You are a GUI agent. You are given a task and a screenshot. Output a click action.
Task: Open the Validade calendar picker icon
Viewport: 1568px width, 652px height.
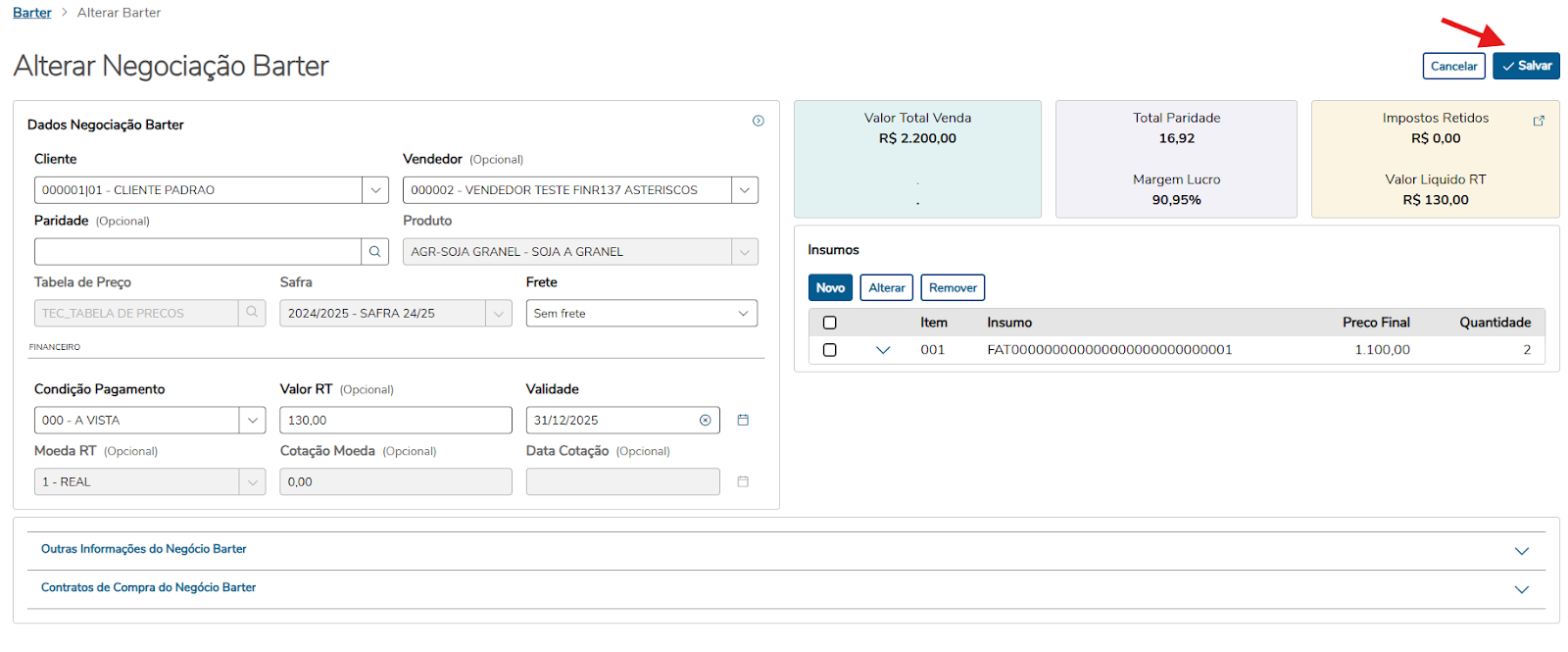tap(743, 421)
